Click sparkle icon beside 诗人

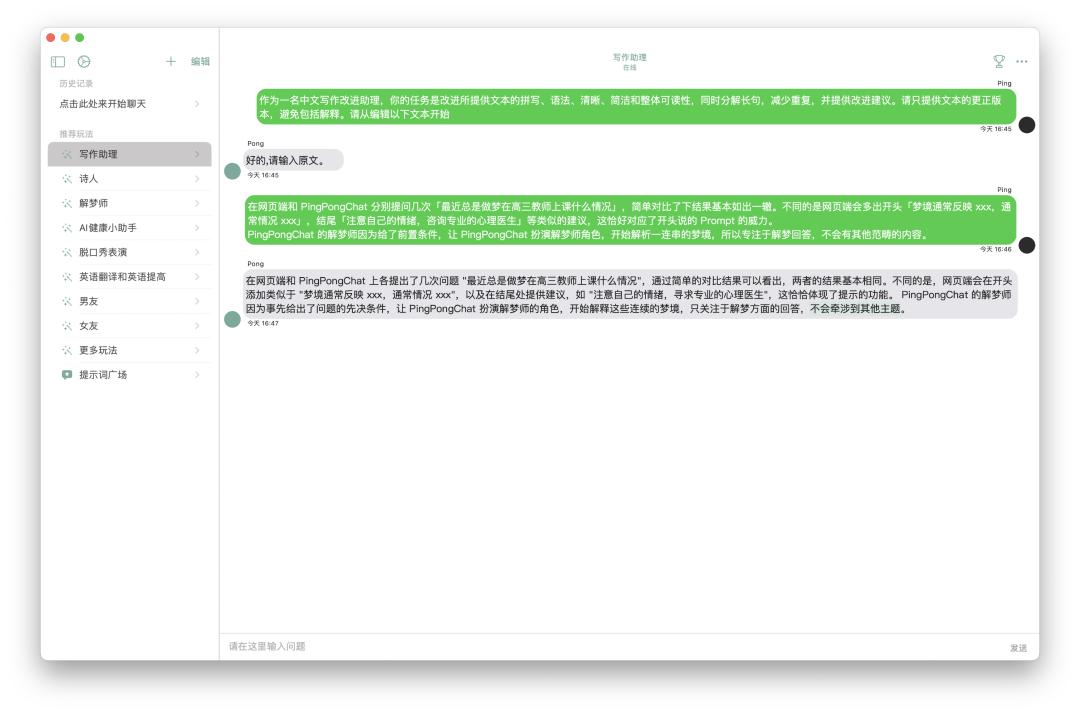[x=67, y=179]
